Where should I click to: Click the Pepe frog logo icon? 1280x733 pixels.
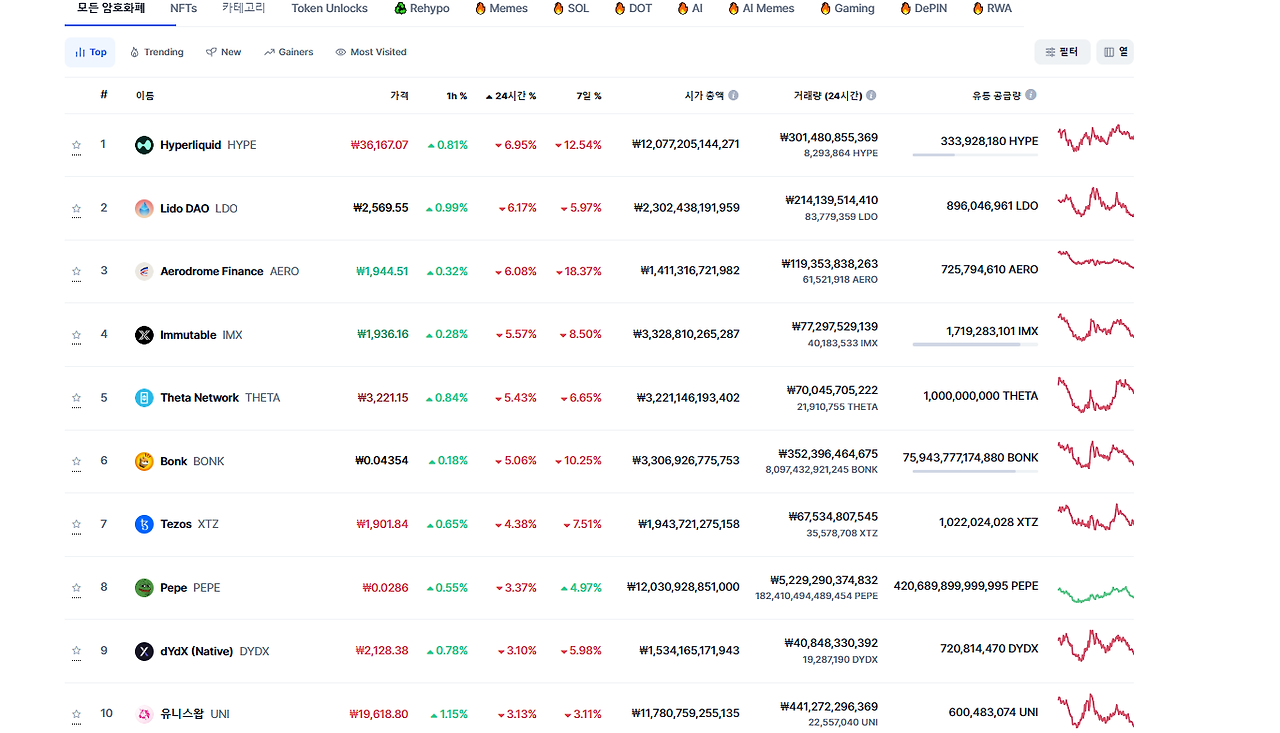[144, 588]
